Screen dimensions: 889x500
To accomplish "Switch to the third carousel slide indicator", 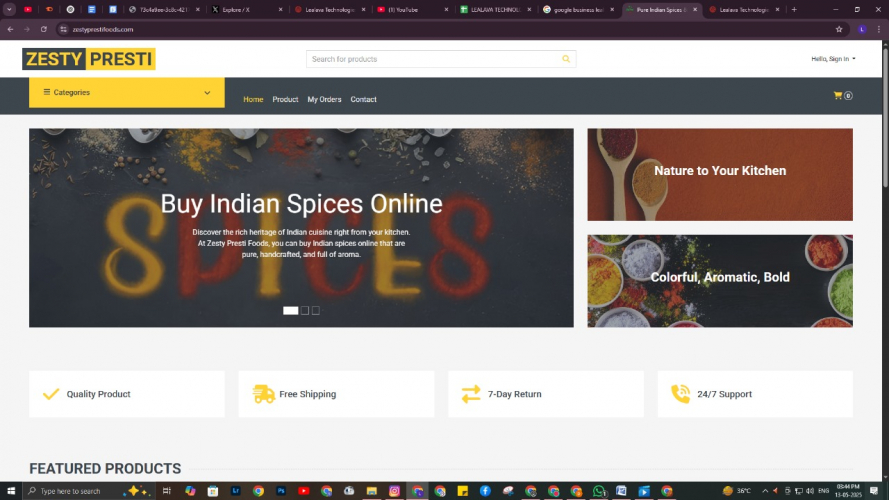I will 316,311.
